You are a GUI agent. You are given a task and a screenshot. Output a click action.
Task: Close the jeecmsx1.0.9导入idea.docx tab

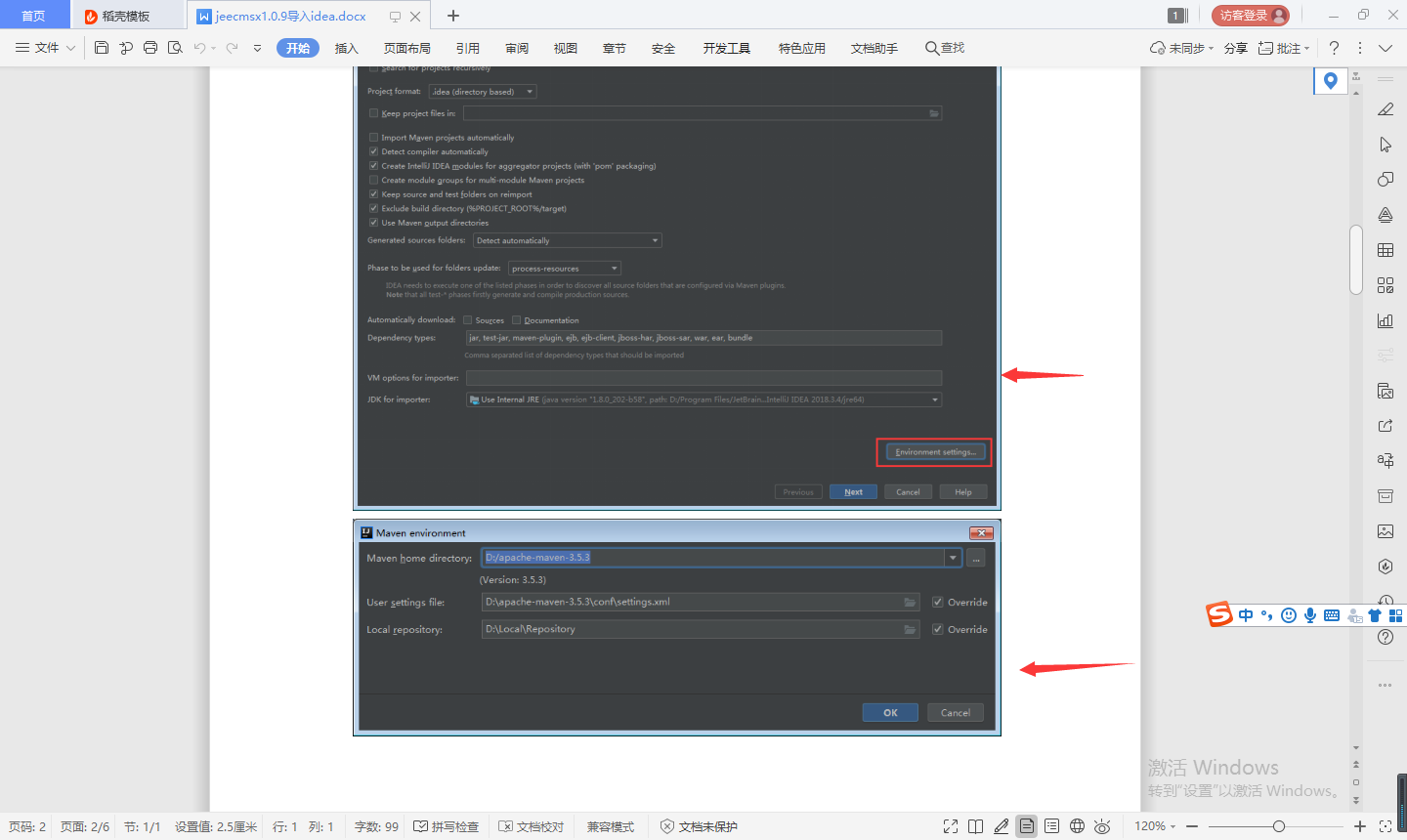click(416, 16)
